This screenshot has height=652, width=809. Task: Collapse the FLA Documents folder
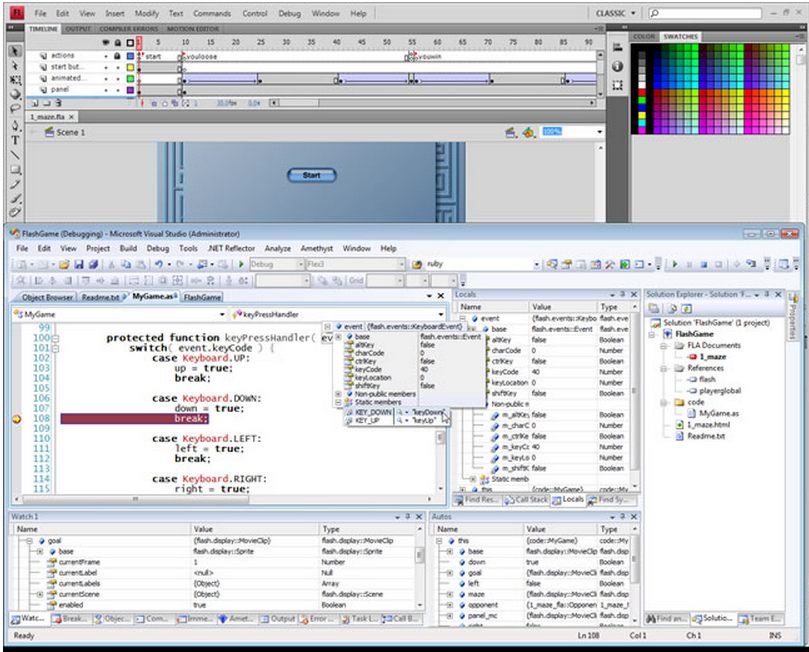[x=664, y=346]
